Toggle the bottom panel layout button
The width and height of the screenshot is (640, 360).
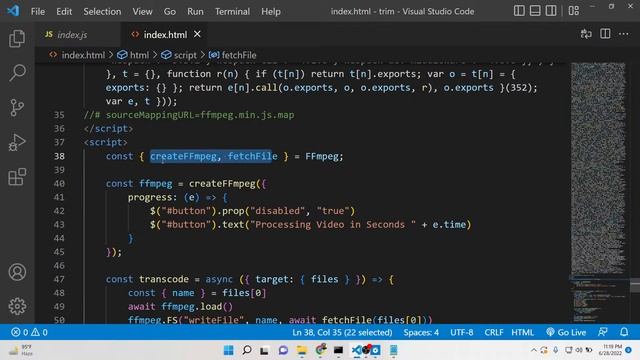[535, 11]
